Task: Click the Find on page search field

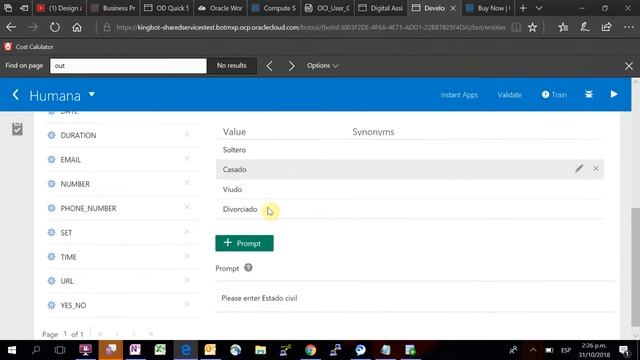Action: point(128,66)
